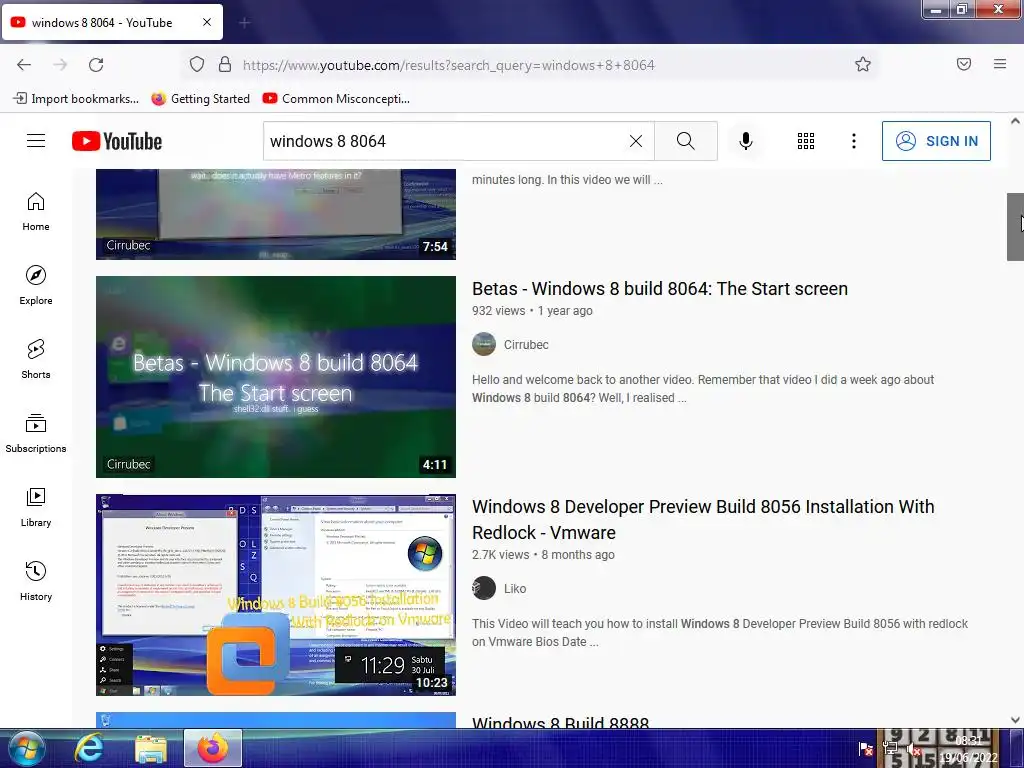Image resolution: width=1024 pixels, height=768 pixels.
Task: Open the 7:54 Cirrubec video thumbnail
Action: 276,214
